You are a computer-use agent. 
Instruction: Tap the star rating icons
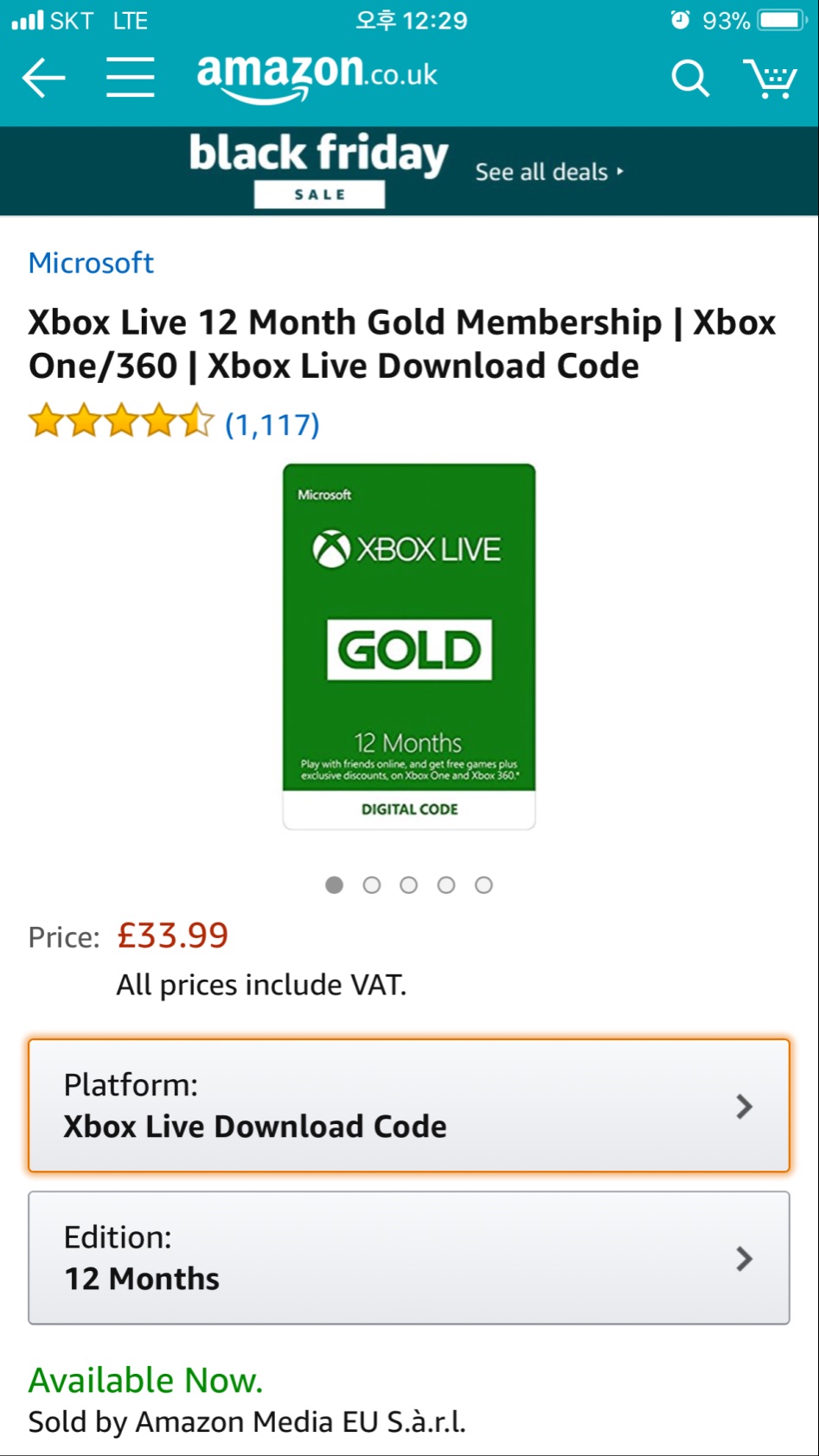point(120,423)
